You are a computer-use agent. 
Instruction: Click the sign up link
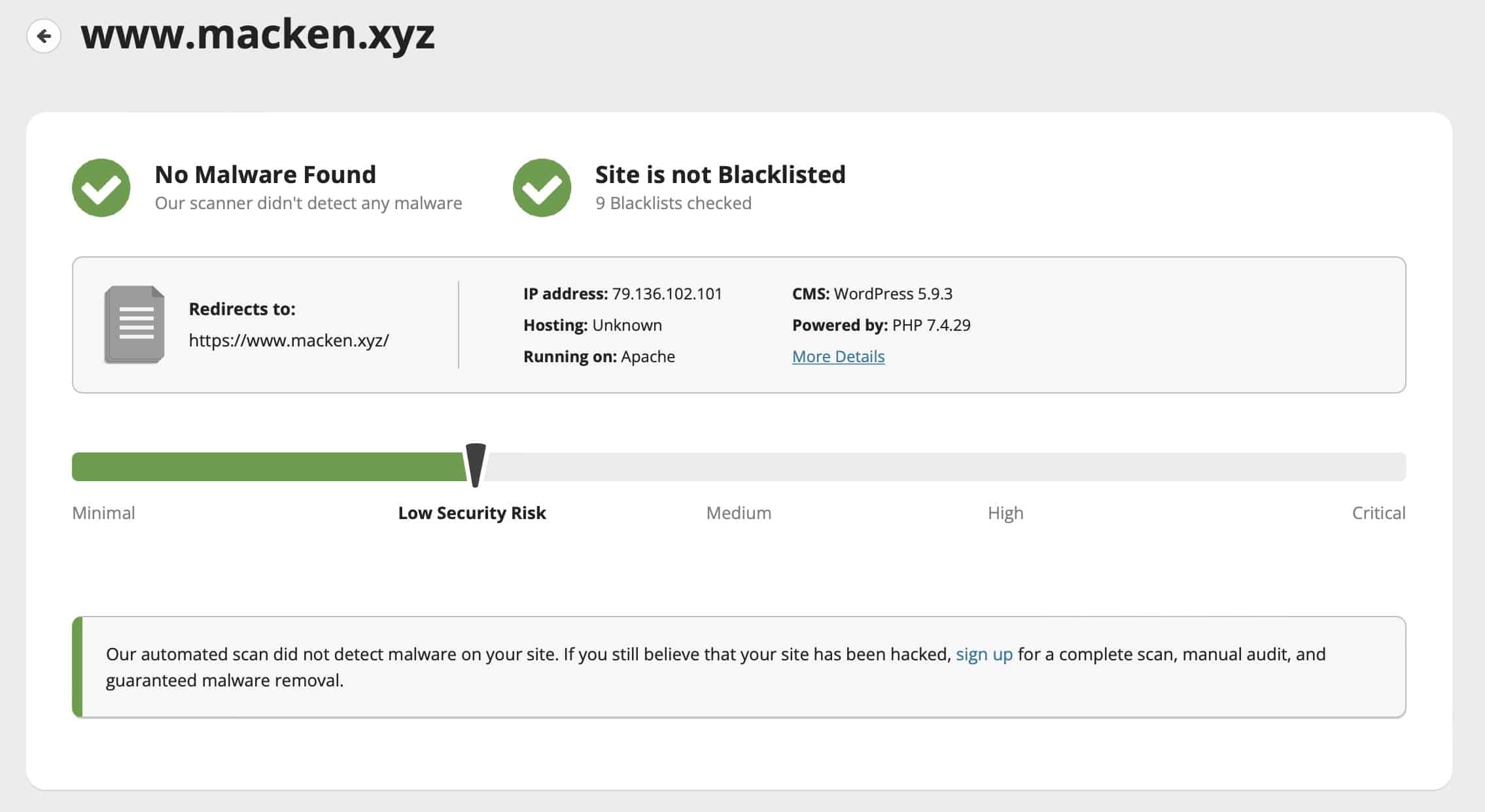click(x=984, y=654)
